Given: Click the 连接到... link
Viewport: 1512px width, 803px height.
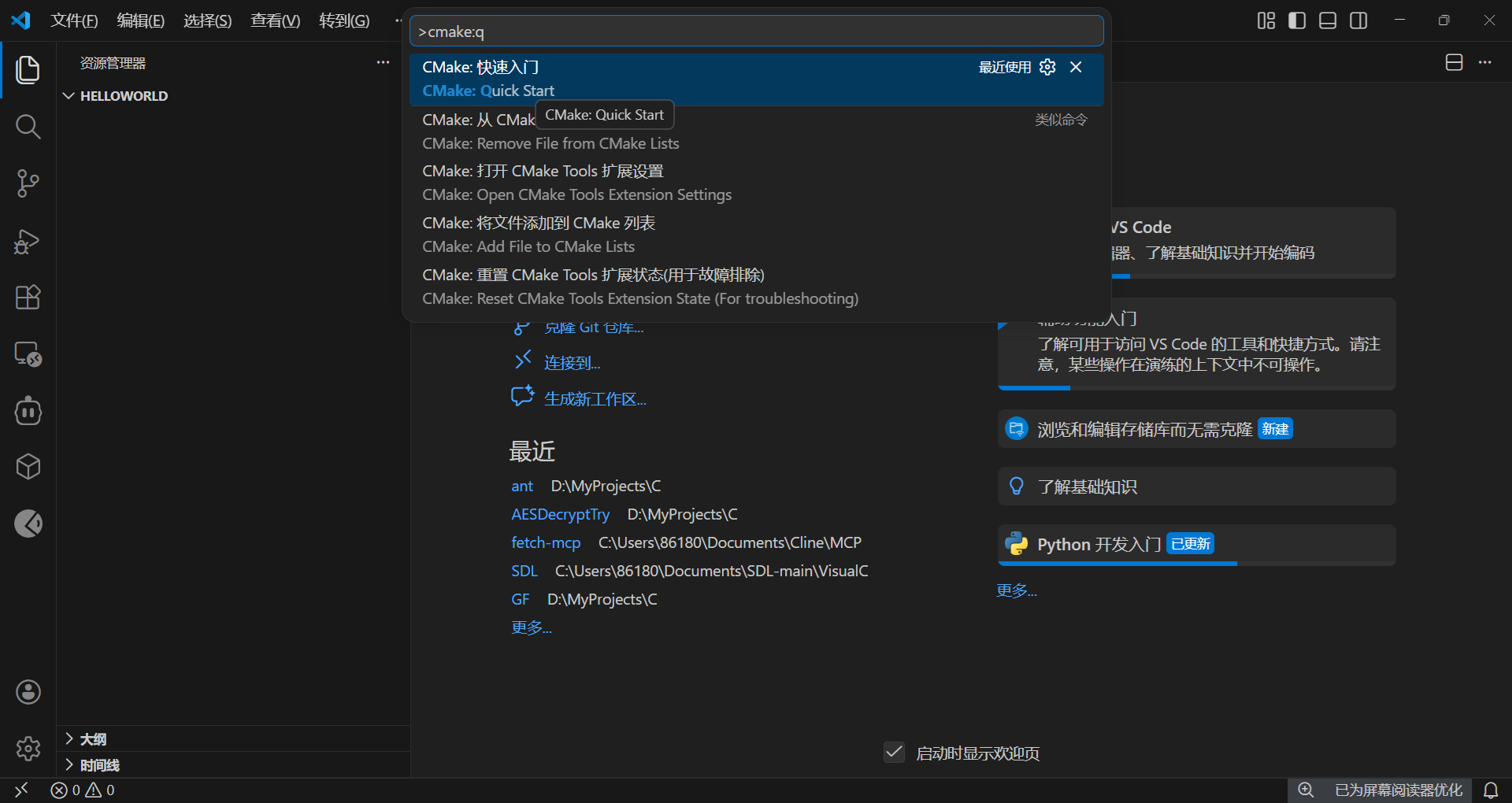Looking at the screenshot, I should (573, 363).
